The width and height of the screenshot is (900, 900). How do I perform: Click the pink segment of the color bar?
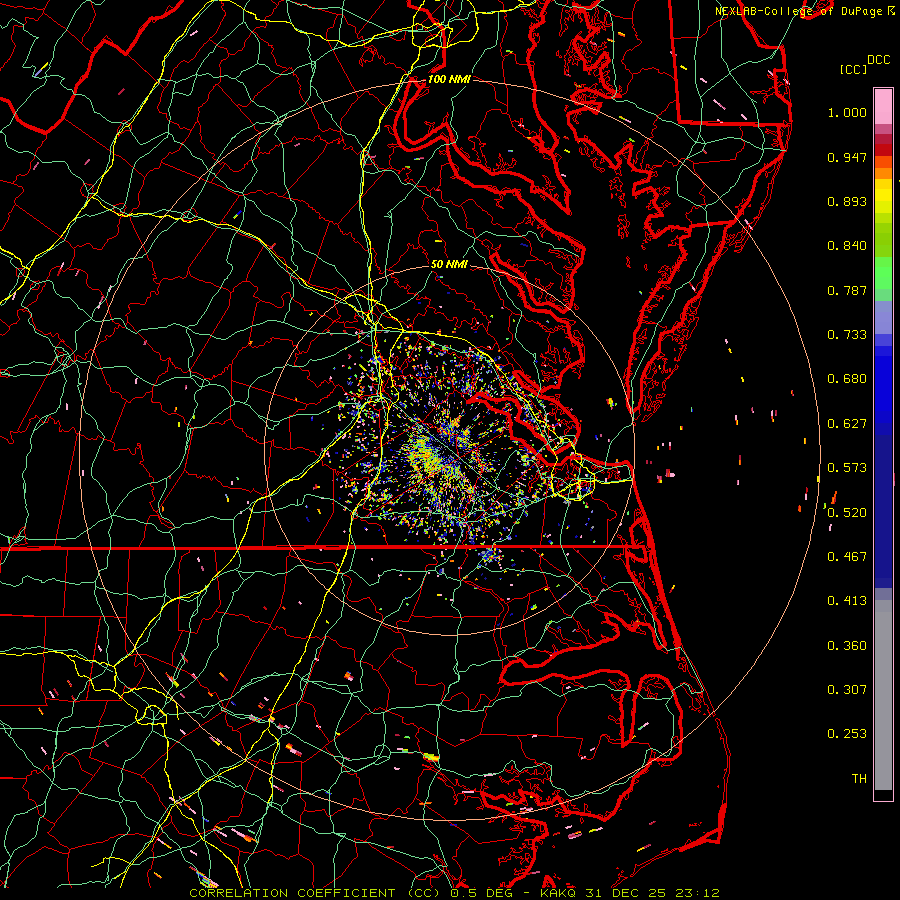click(x=883, y=107)
